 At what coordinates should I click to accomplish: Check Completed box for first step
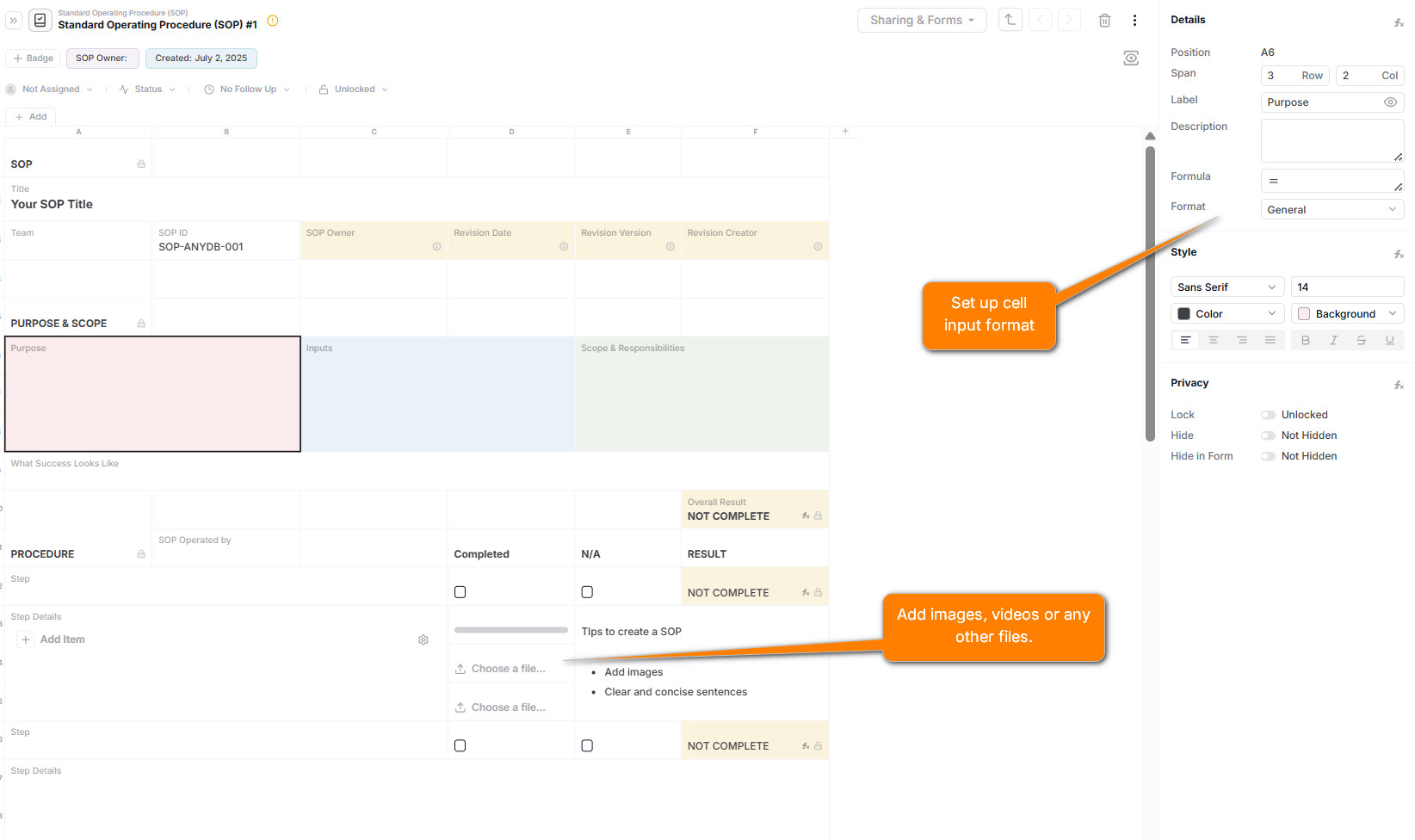pos(460,592)
